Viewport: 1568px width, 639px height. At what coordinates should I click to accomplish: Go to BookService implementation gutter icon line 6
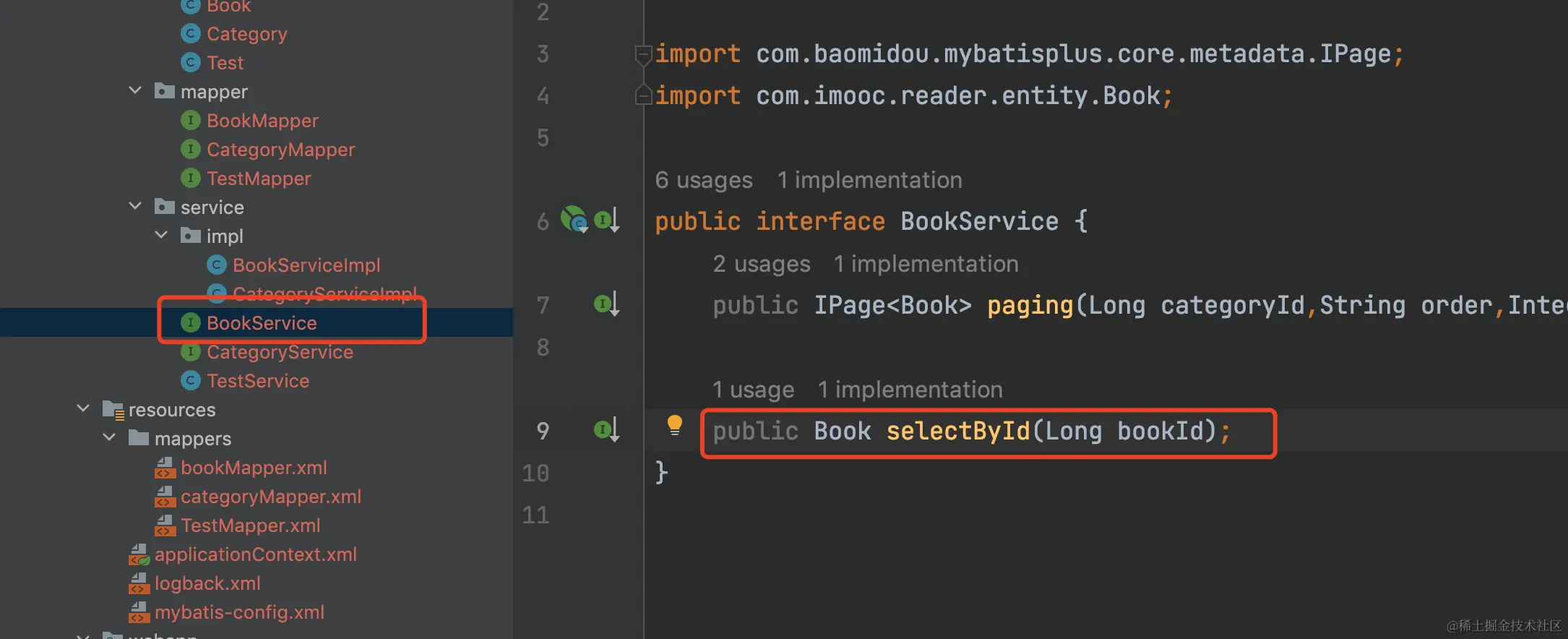607,220
